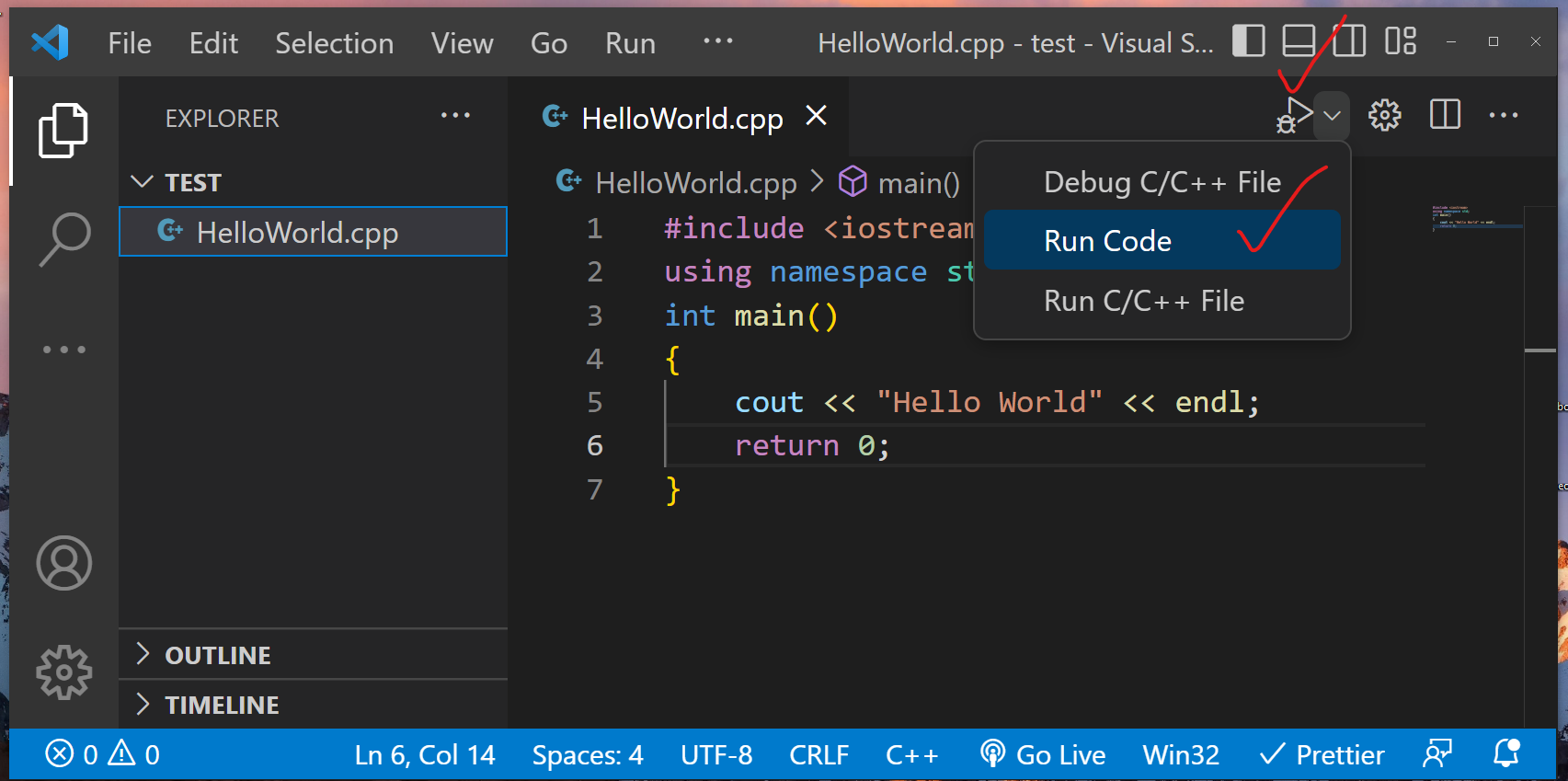
Task: Click the editor toolbar gear icon
Action: (x=1384, y=116)
